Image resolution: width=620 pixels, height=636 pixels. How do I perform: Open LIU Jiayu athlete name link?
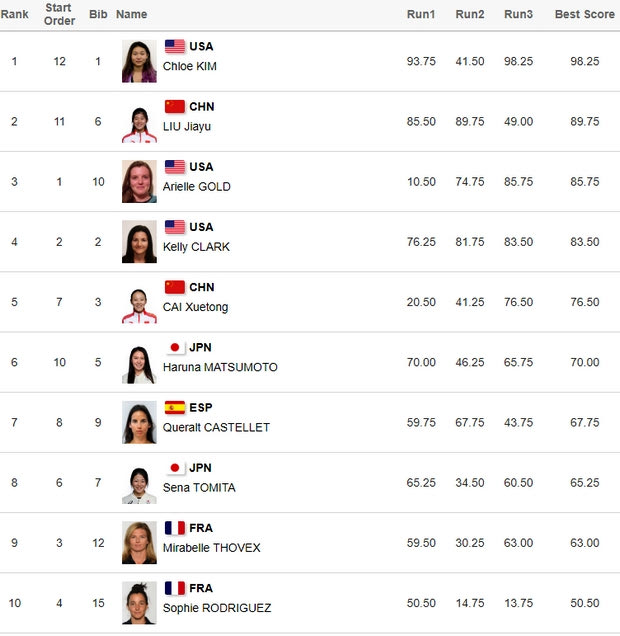(x=187, y=126)
